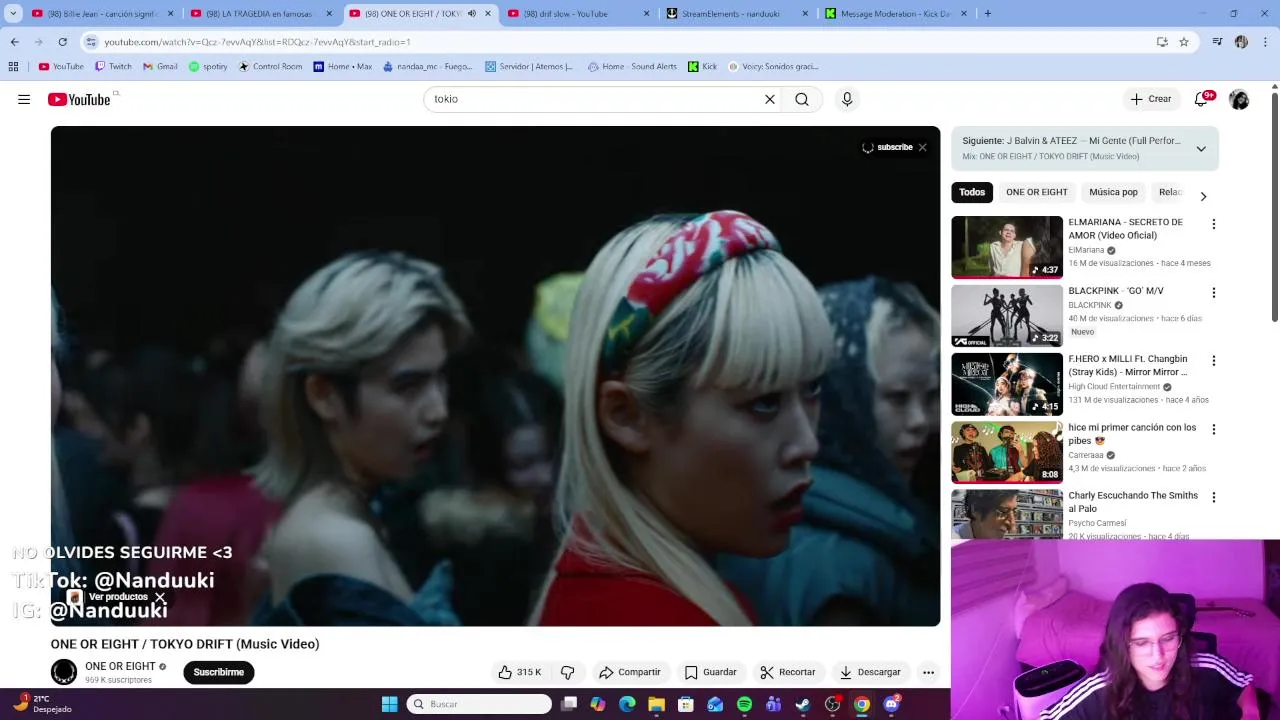Open a new browser tab
1280x720 pixels.
pos(988,14)
